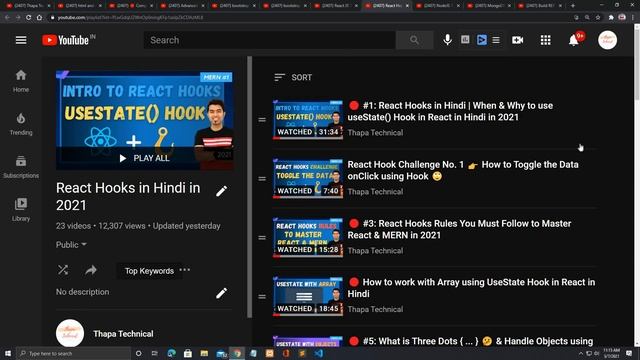The width and height of the screenshot is (640, 360).
Task: Open the Thapa Technical channel name link
Action: pos(123,334)
